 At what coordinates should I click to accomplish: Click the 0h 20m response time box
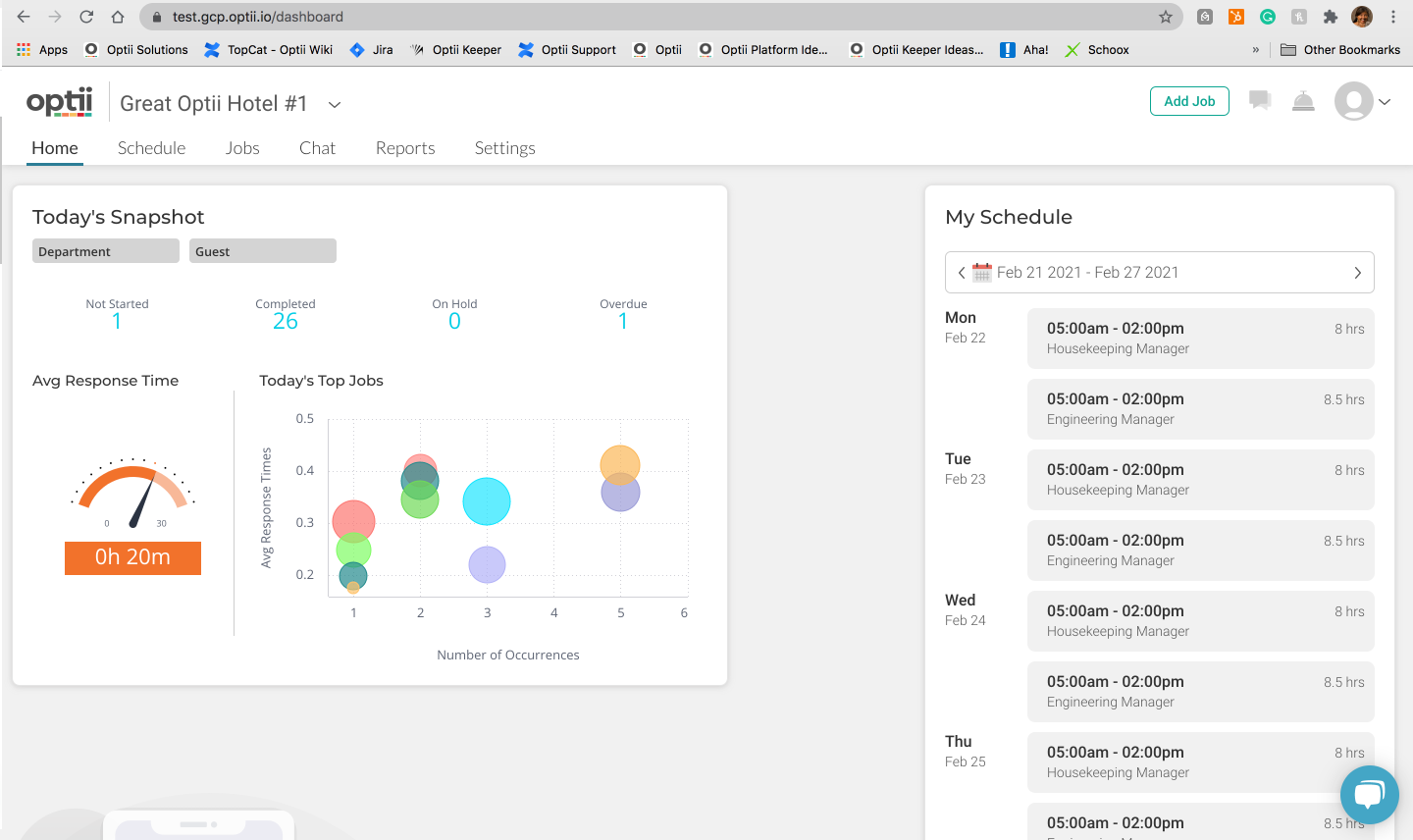coord(132,557)
